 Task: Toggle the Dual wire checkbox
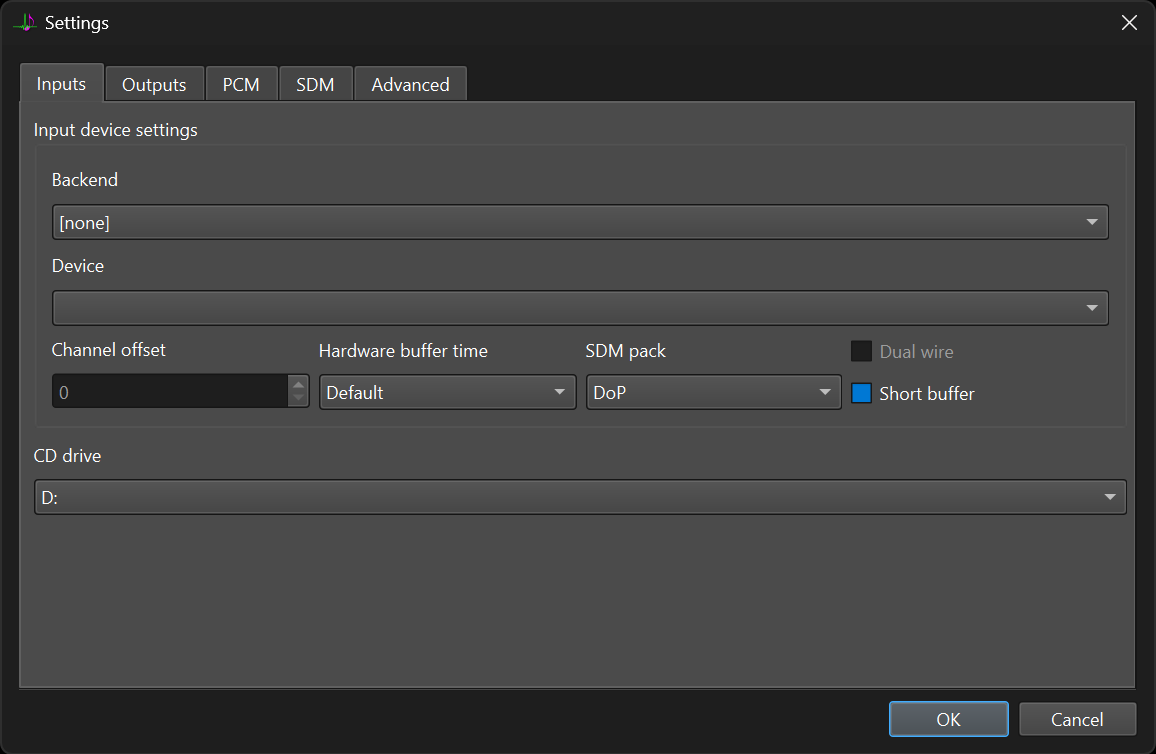861,352
